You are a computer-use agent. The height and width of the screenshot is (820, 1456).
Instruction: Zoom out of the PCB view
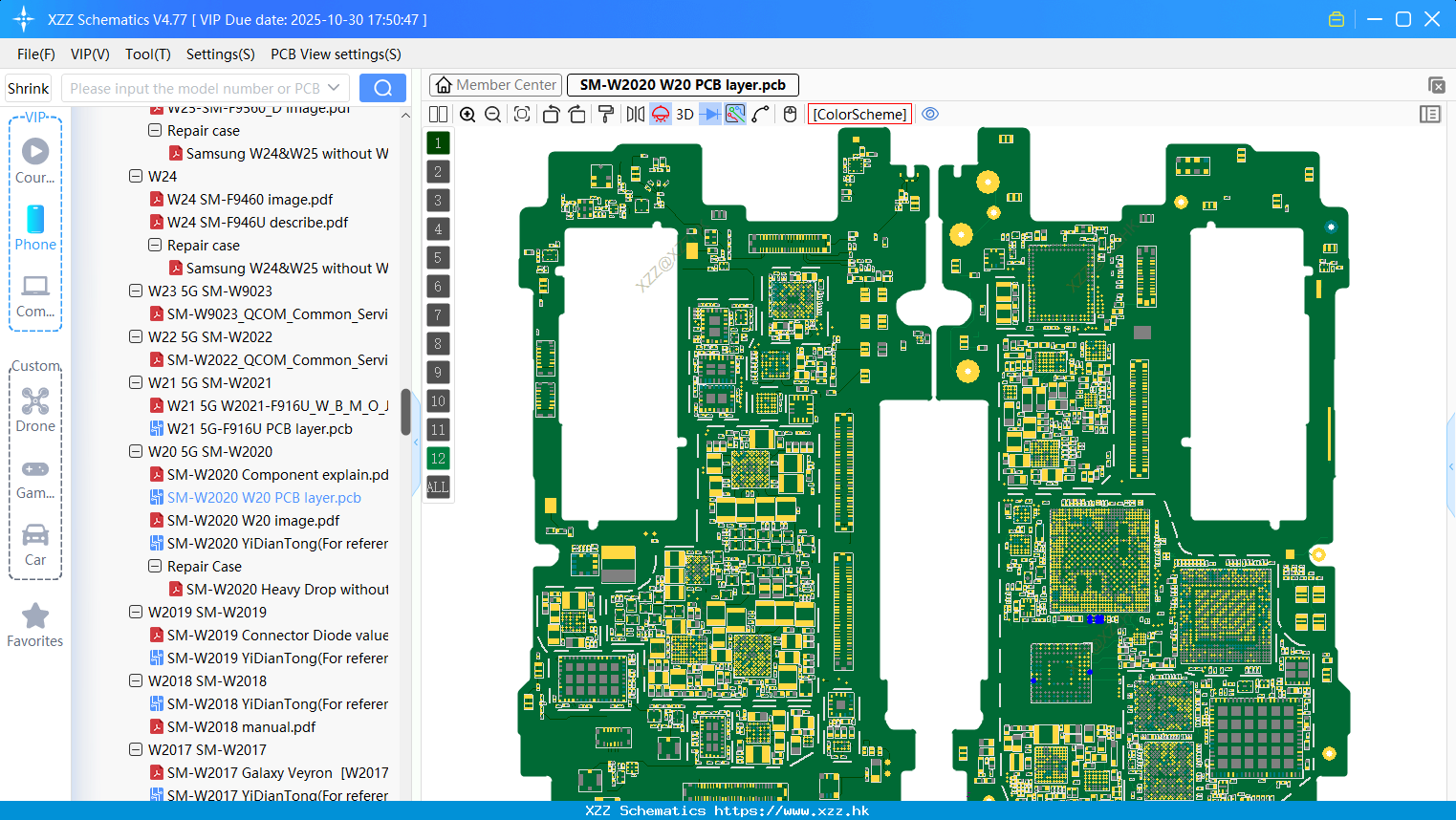coord(493,114)
